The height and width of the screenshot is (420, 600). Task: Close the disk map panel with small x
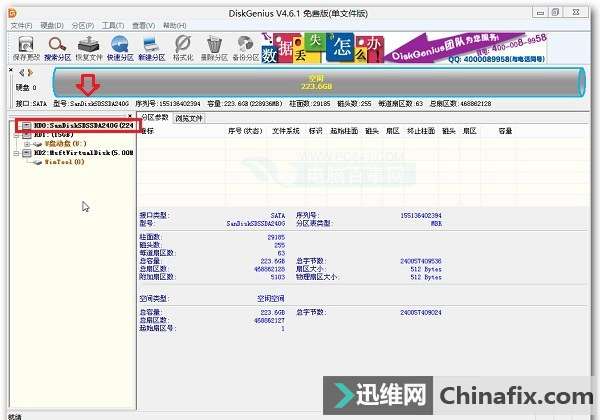pyautogui.click(x=11, y=70)
